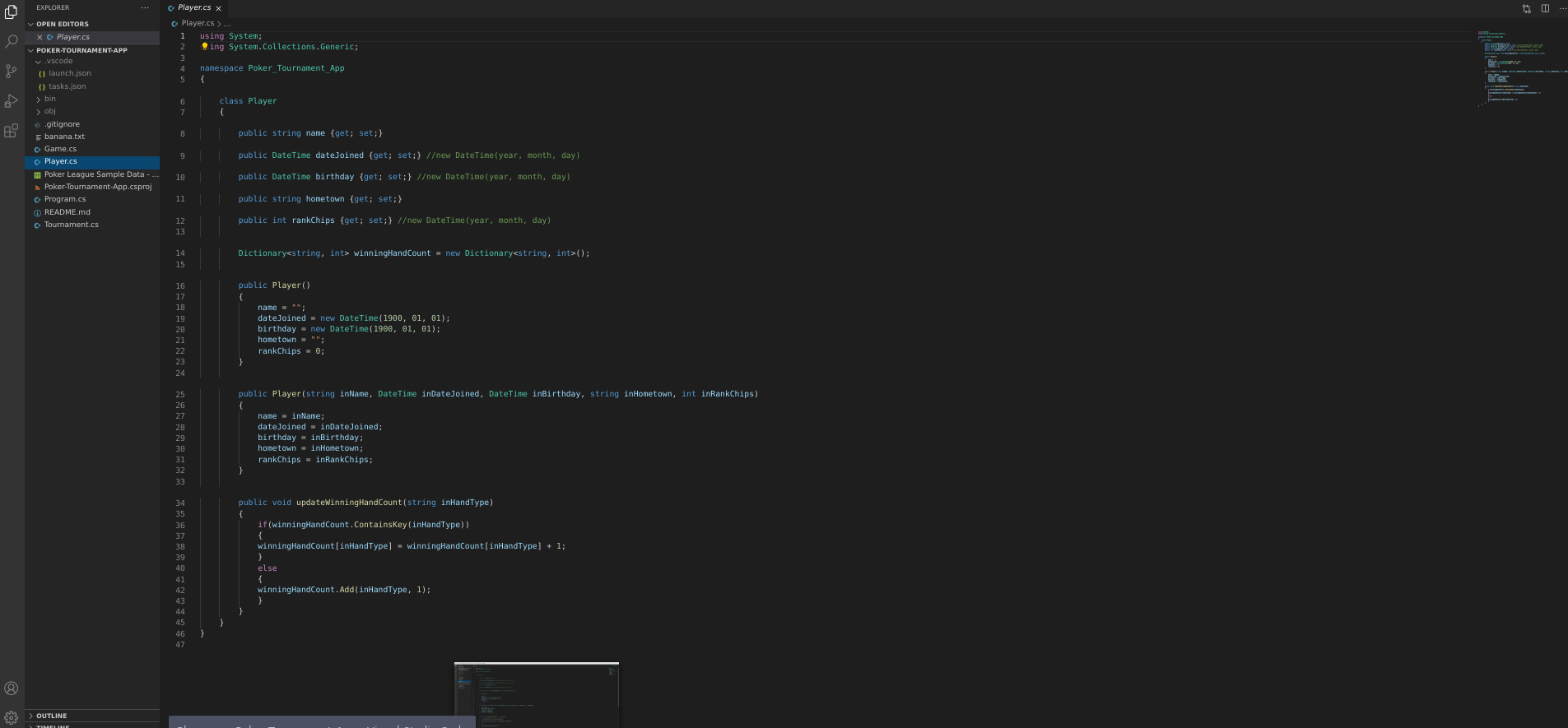Screen dimensions: 1568x728
Task: Click the breadcrumb ellipsis after Player.cs
Action: coord(227,23)
